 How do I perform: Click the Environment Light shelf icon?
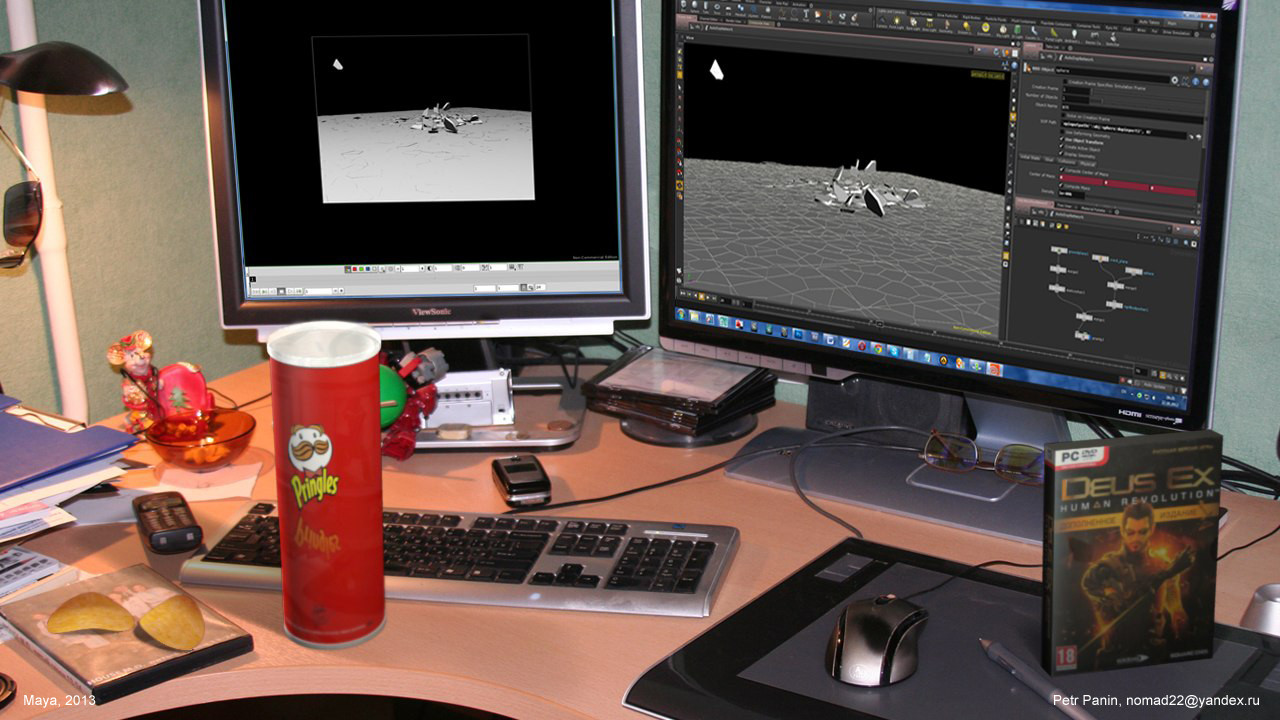(986, 28)
